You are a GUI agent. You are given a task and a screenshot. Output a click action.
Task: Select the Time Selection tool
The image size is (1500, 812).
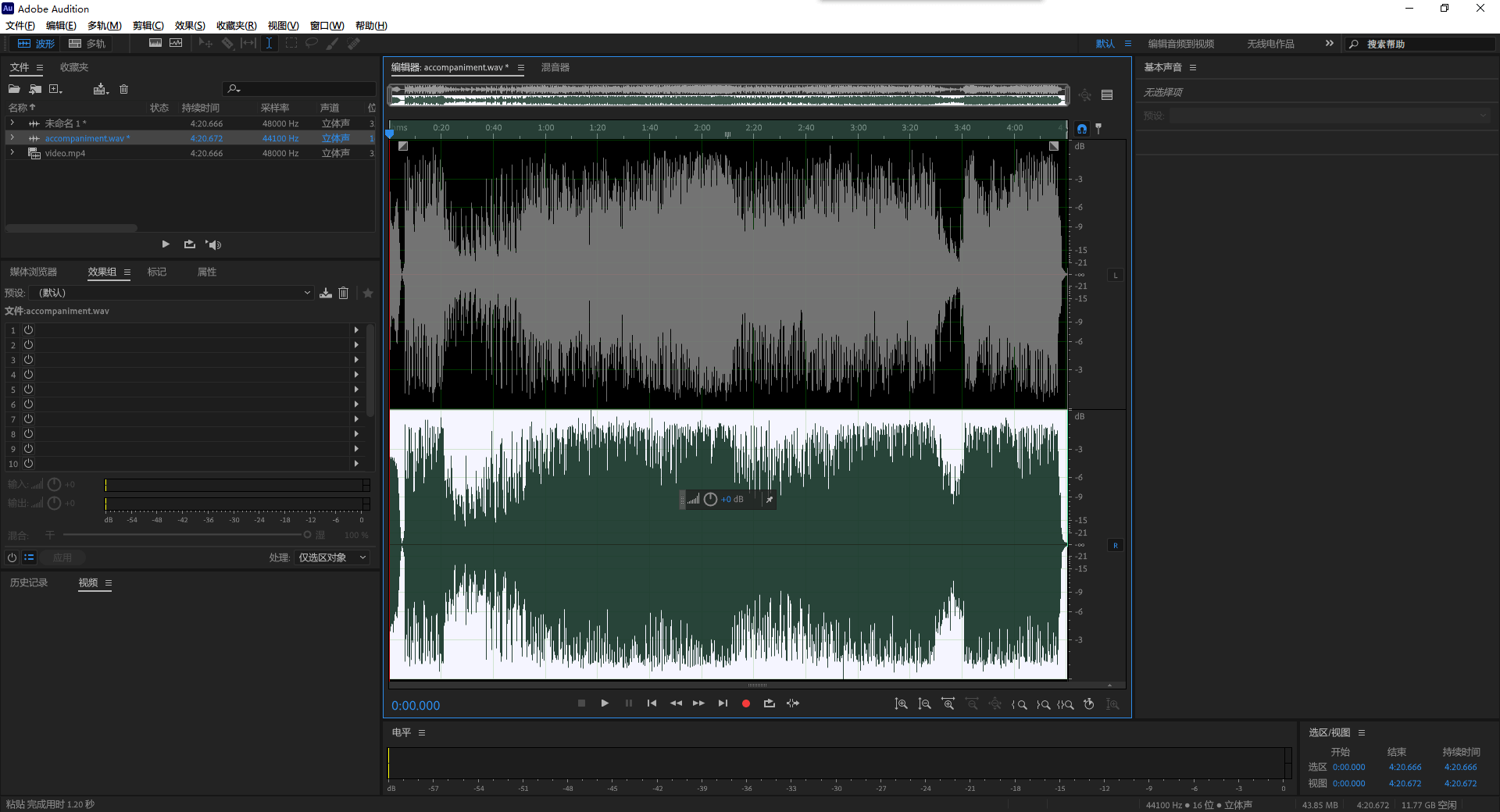[269, 44]
